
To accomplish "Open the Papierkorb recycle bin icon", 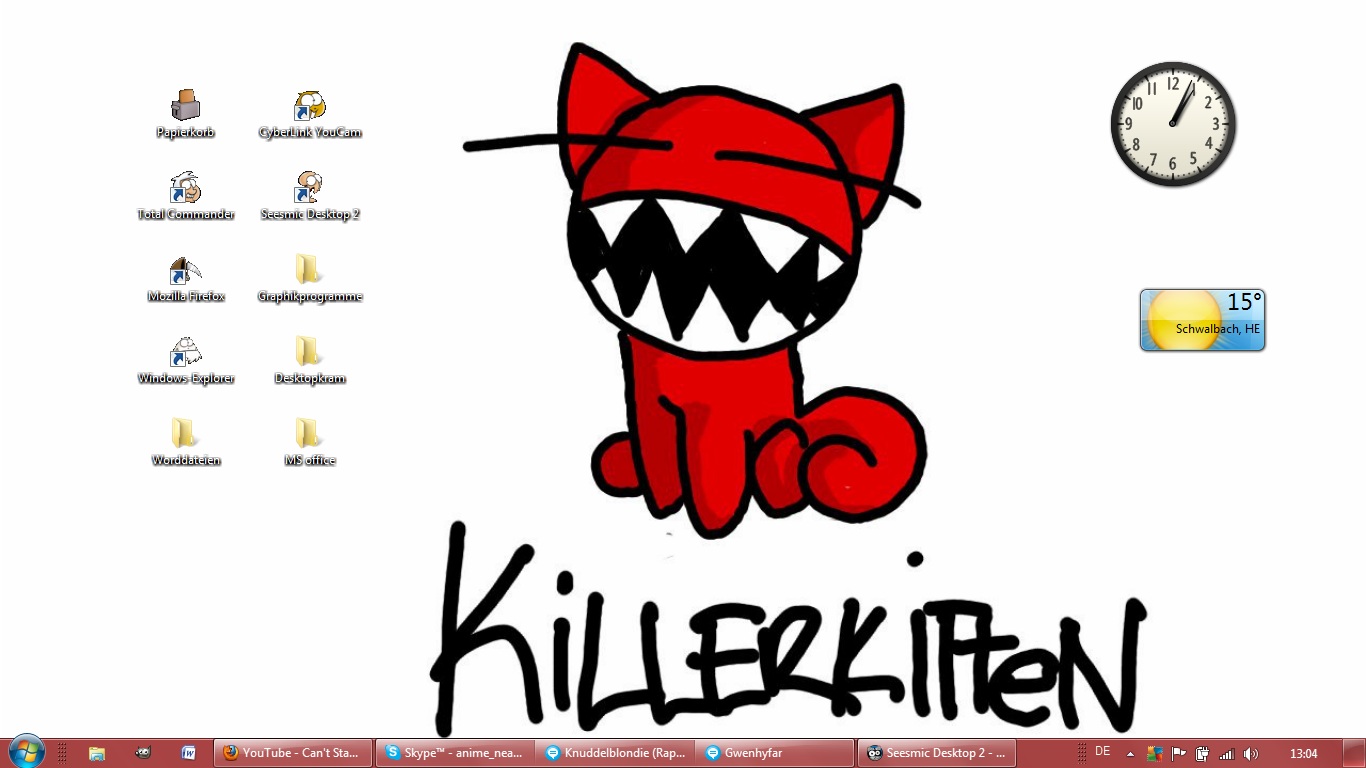I will [185, 106].
